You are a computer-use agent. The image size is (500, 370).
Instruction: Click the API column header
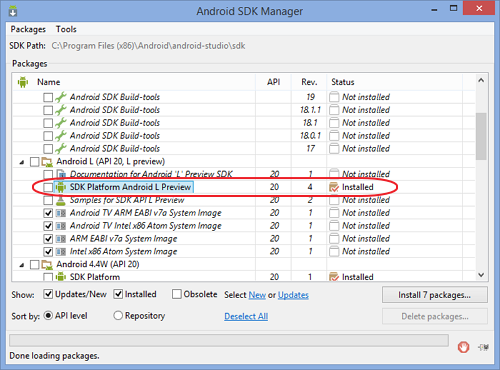click(x=273, y=82)
